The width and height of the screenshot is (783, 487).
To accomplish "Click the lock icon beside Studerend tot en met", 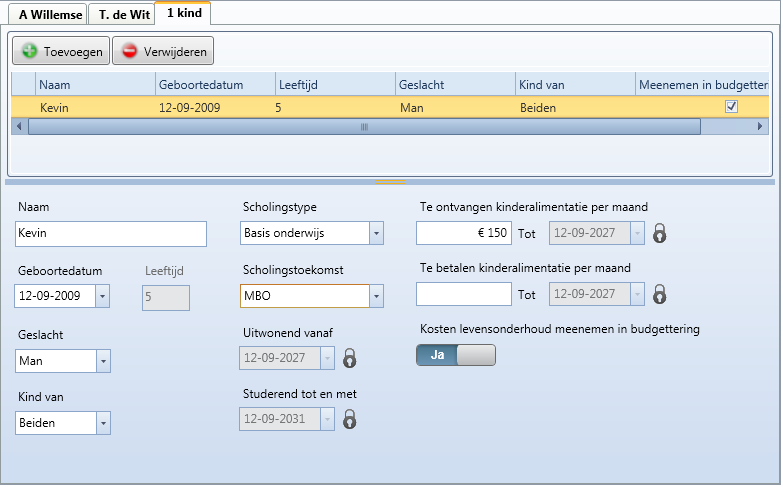I will tap(350, 420).
